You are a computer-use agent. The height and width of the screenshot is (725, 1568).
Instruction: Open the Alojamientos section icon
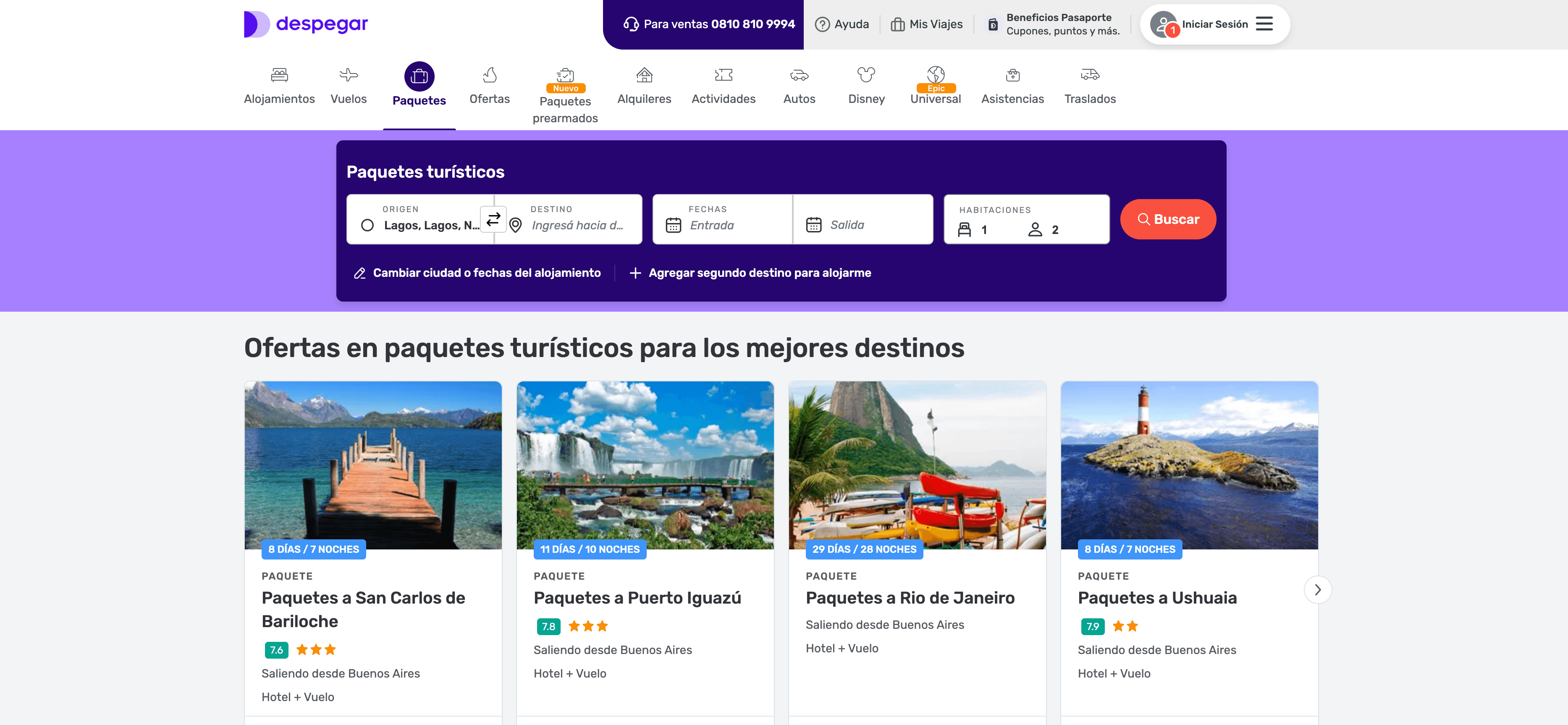pyautogui.click(x=279, y=74)
